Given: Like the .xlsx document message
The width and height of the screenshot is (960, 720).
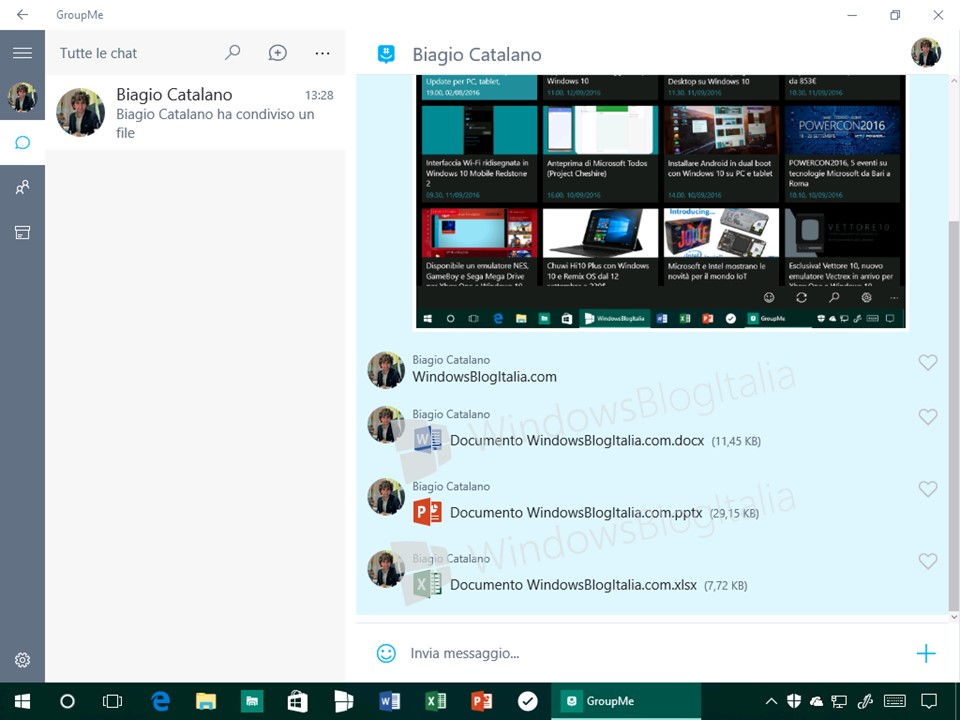Looking at the screenshot, I should click(x=928, y=561).
